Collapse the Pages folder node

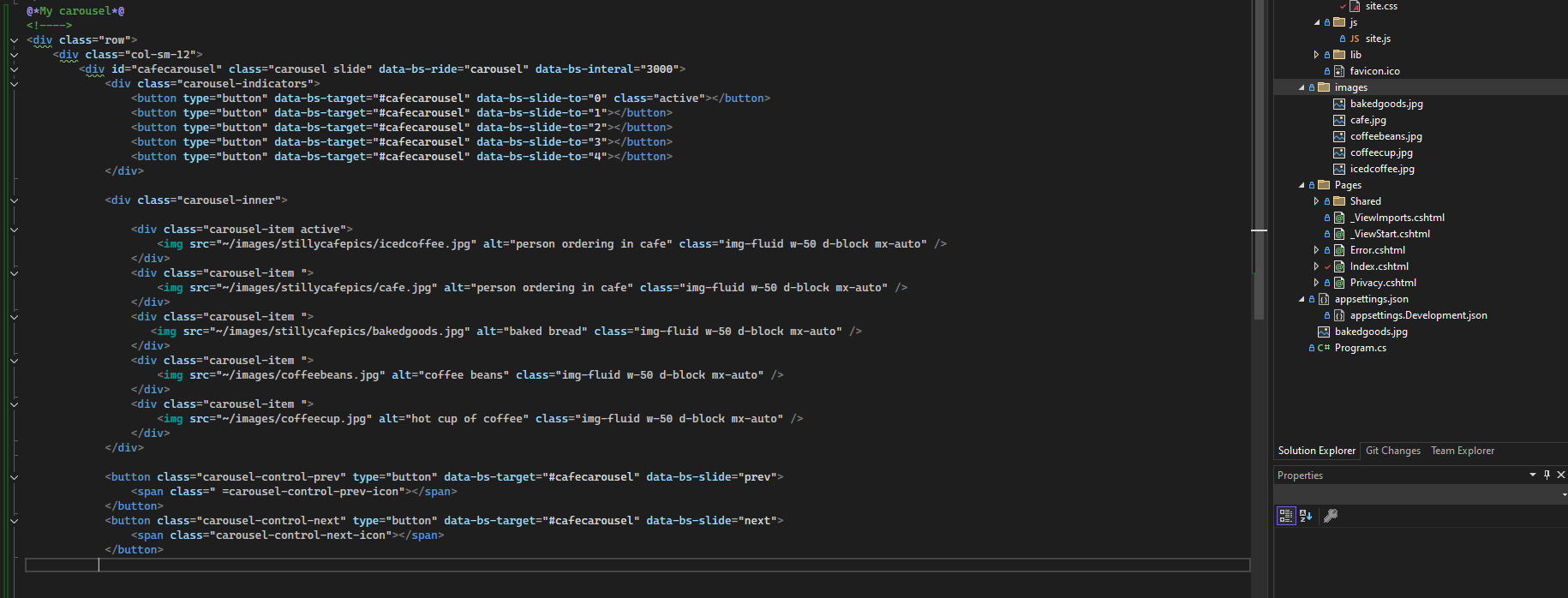click(1302, 185)
